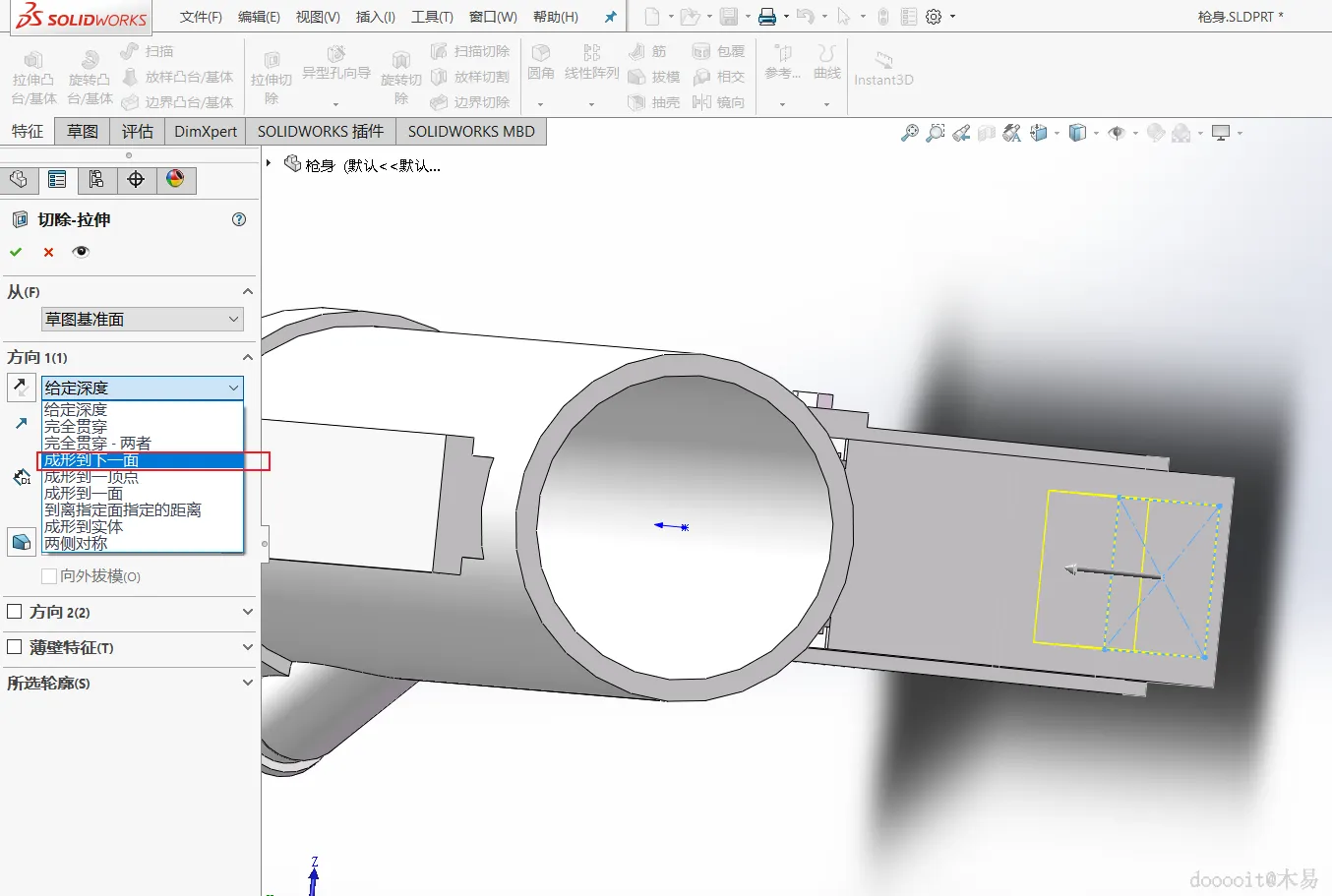Toggle the detailed preview eye icon
Image resolution: width=1332 pixels, height=896 pixels.
pyautogui.click(x=81, y=252)
